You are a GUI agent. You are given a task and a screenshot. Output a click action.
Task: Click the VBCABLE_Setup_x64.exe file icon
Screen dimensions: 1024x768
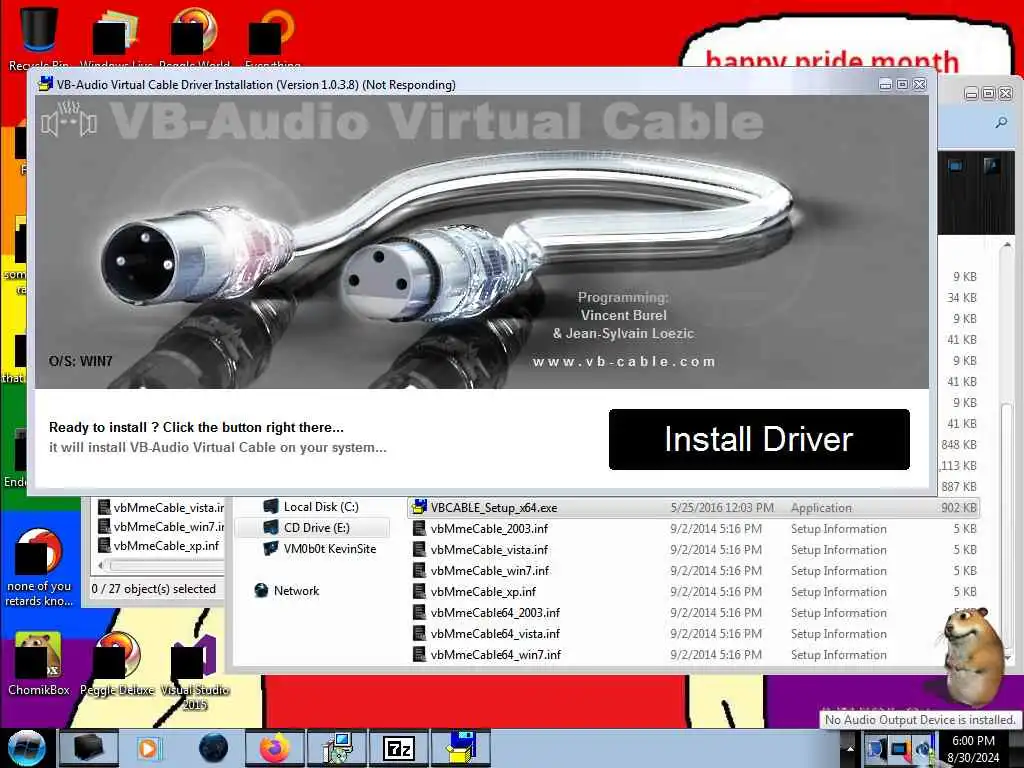coord(419,507)
